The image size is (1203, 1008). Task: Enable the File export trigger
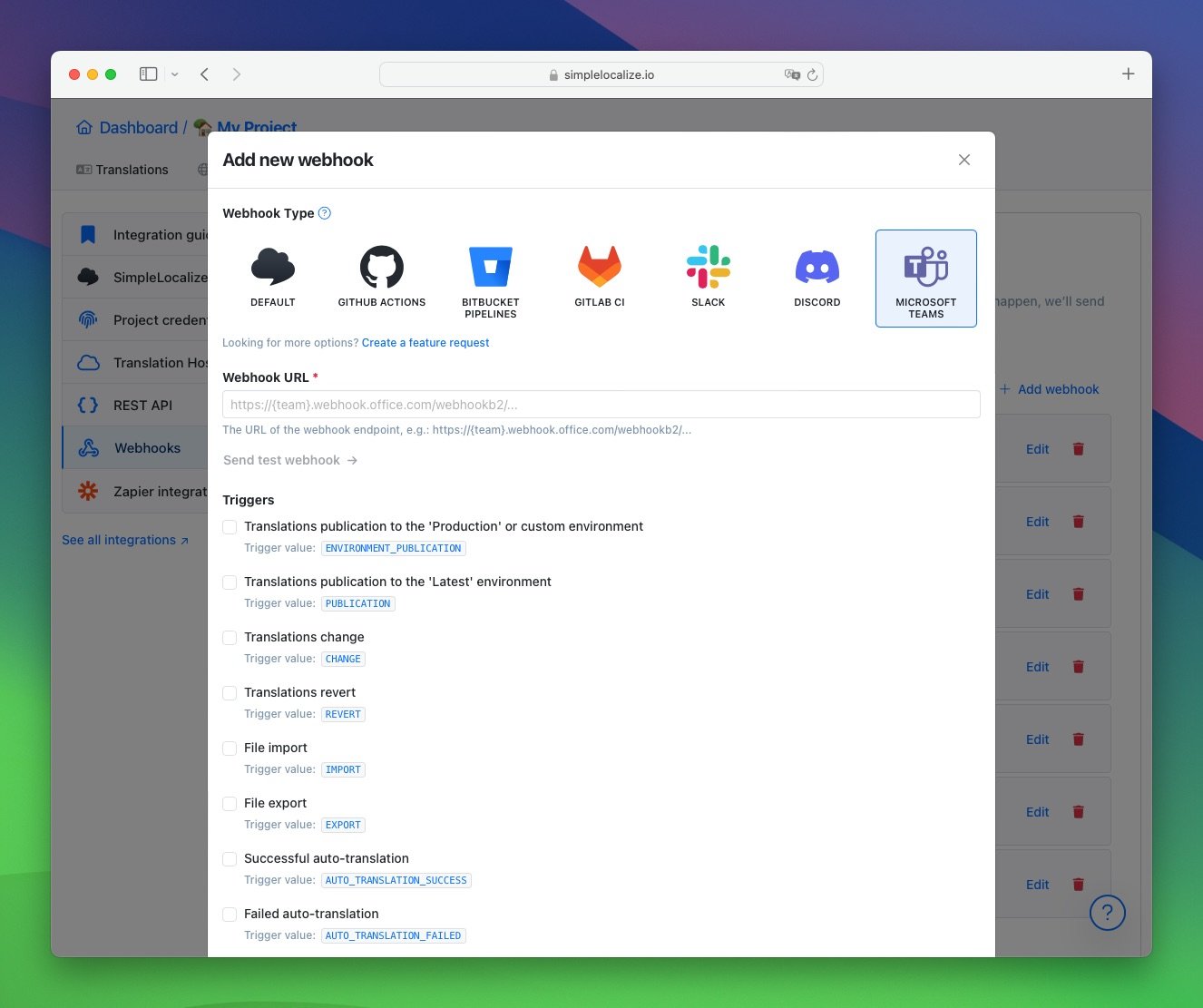[x=230, y=804]
